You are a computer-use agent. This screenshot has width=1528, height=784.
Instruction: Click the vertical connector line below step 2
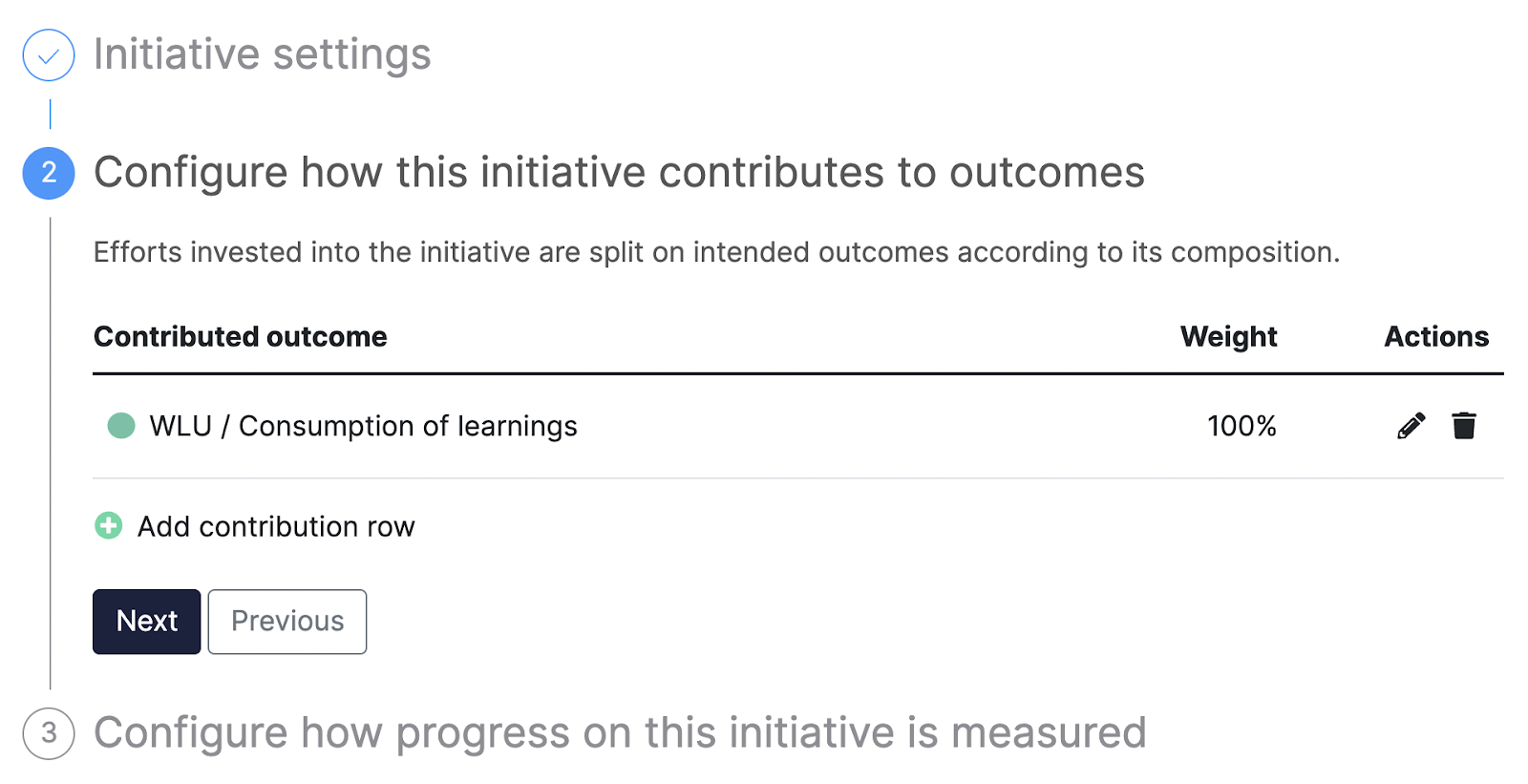click(51, 453)
